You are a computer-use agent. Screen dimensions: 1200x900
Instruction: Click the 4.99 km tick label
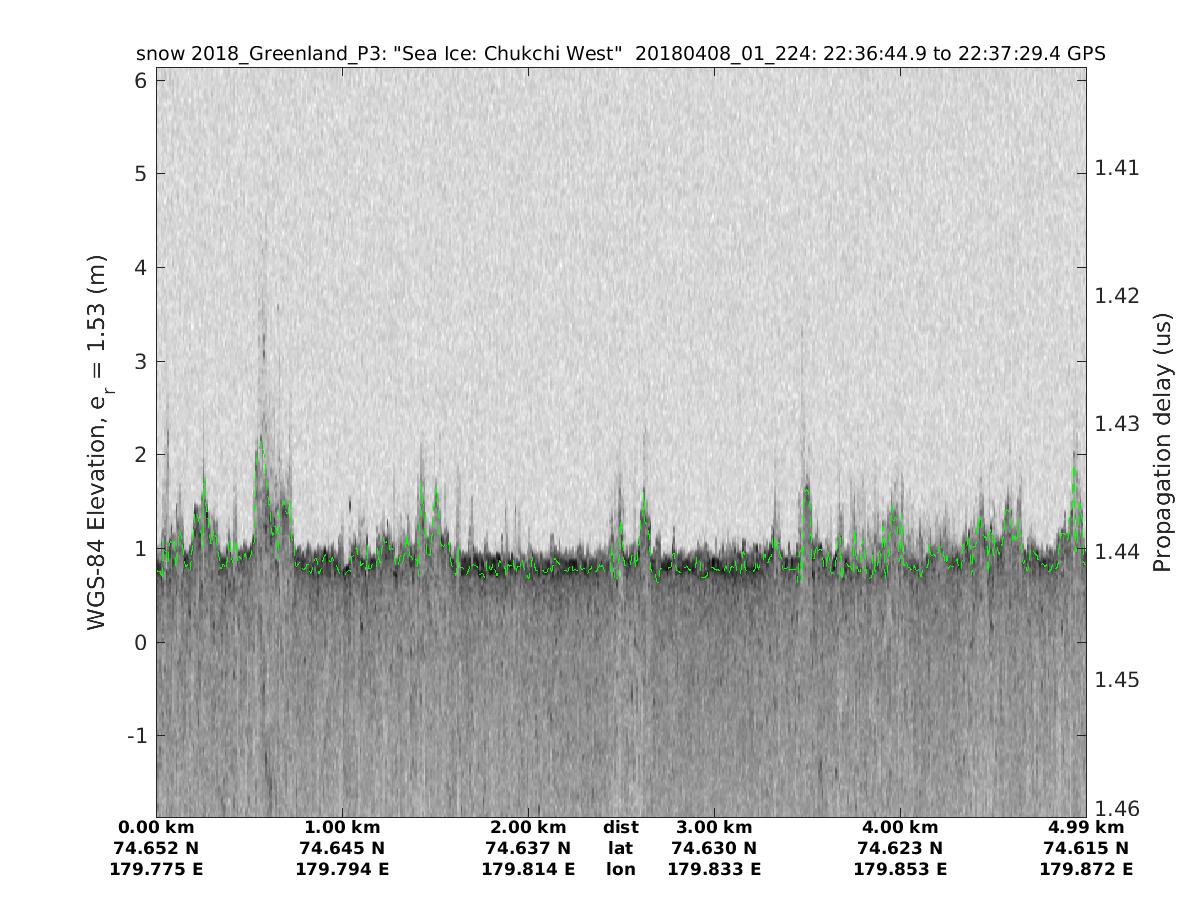pos(1086,828)
